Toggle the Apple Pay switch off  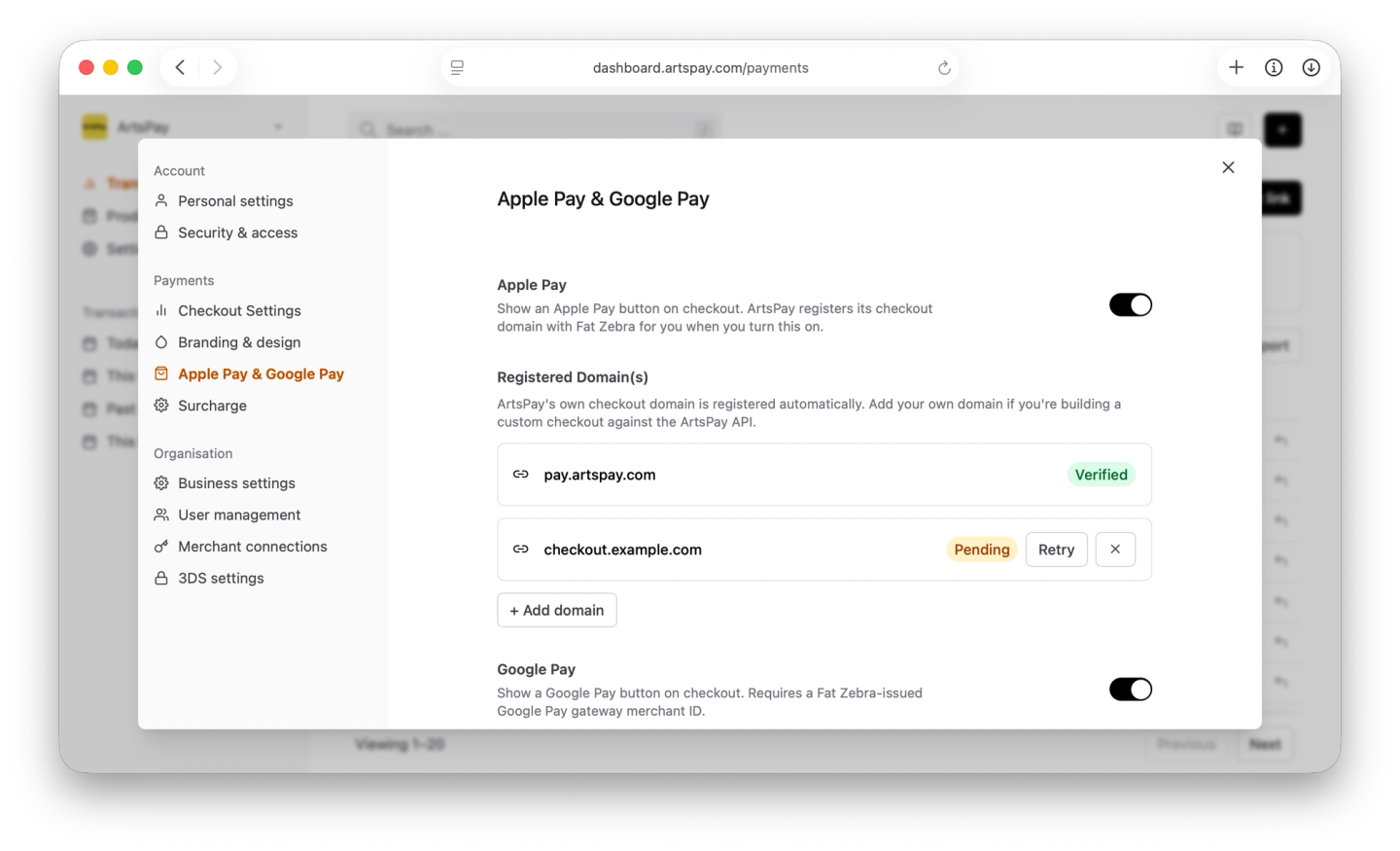tap(1131, 305)
